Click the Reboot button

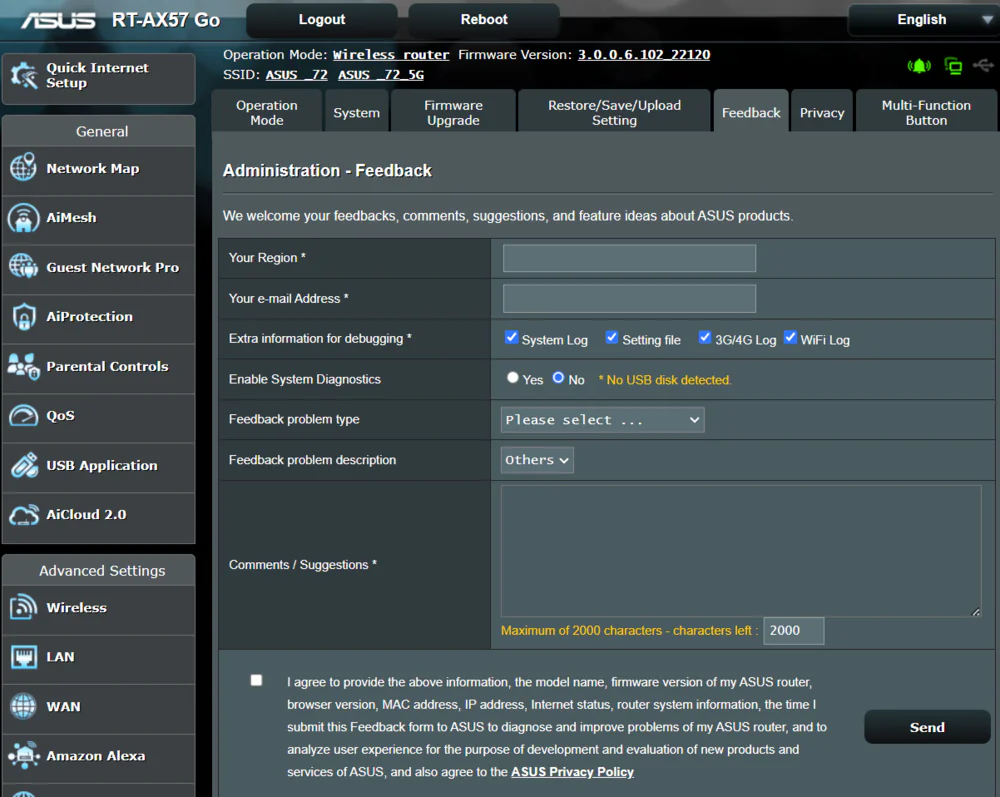[484, 20]
